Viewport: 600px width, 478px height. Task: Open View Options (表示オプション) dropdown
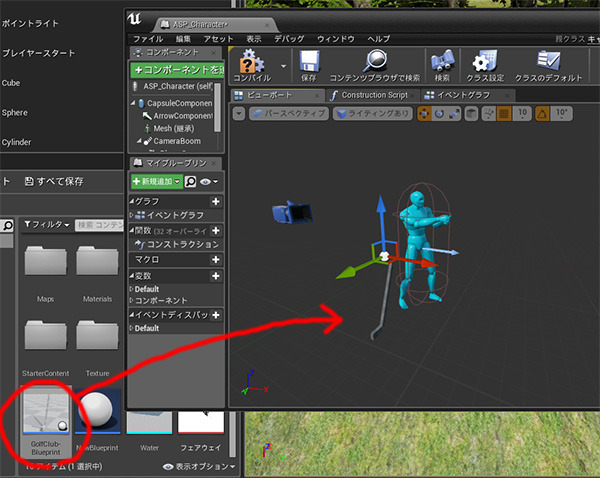pos(199,467)
